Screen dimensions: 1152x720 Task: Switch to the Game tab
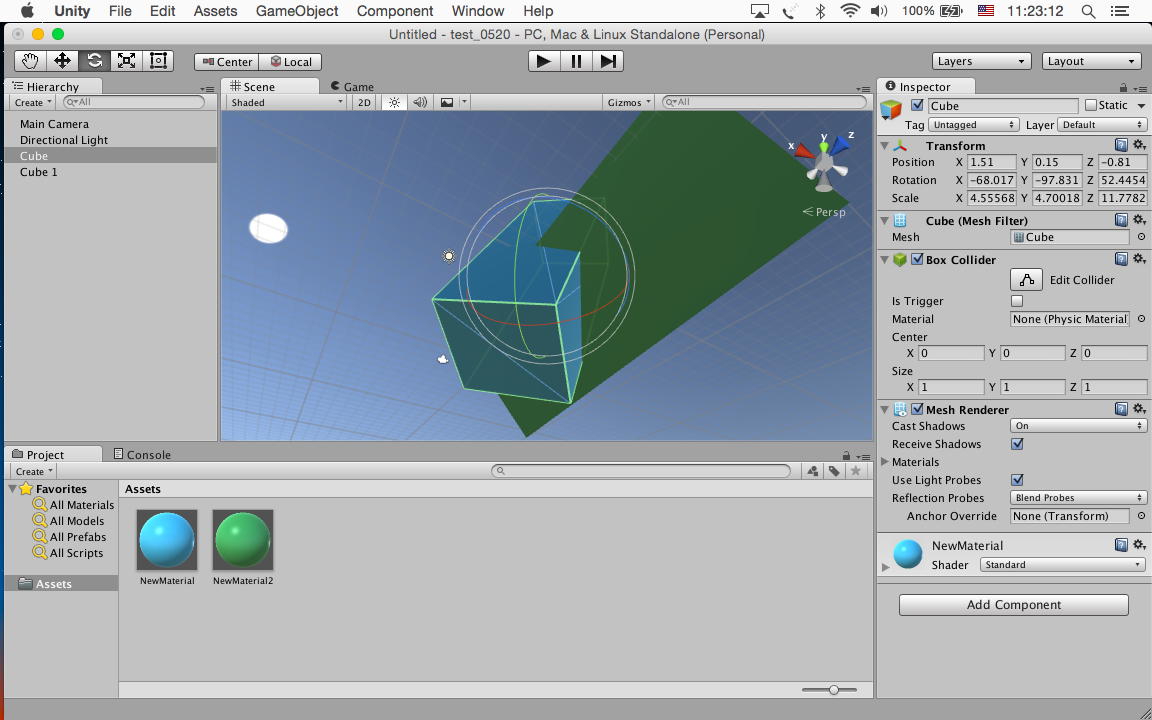coord(352,87)
